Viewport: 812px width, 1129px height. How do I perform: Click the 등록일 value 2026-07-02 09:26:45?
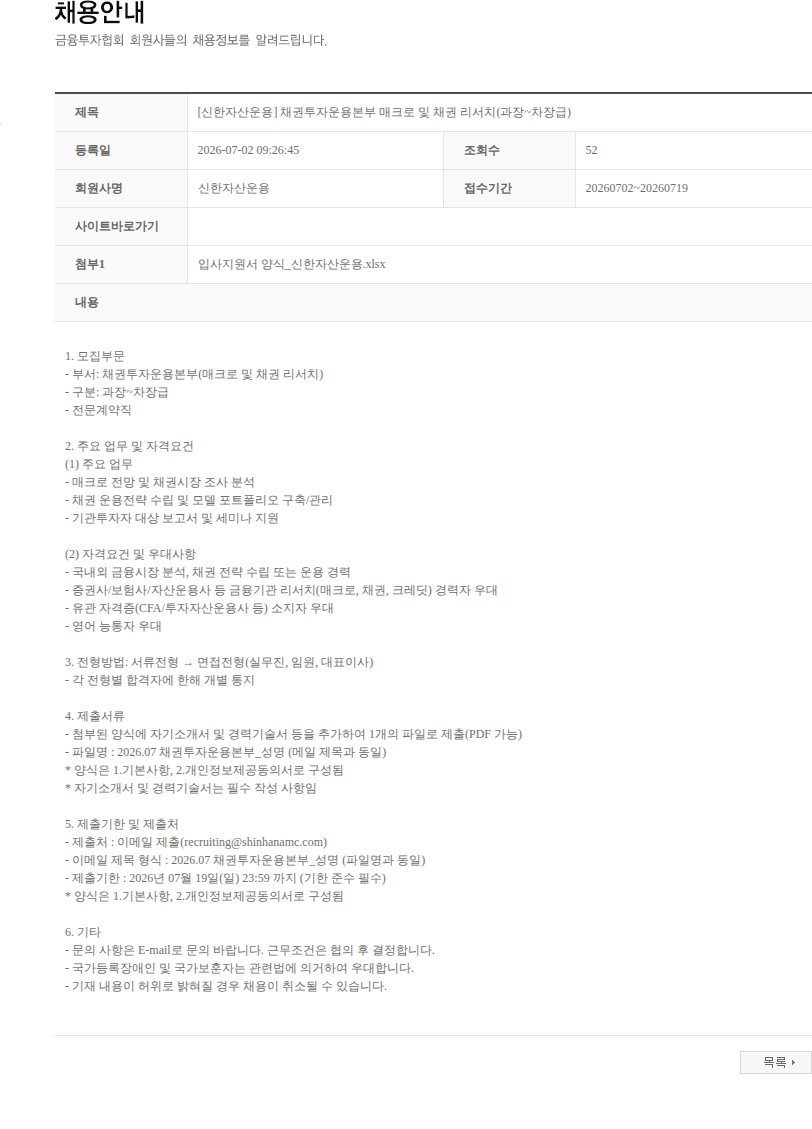click(x=248, y=150)
